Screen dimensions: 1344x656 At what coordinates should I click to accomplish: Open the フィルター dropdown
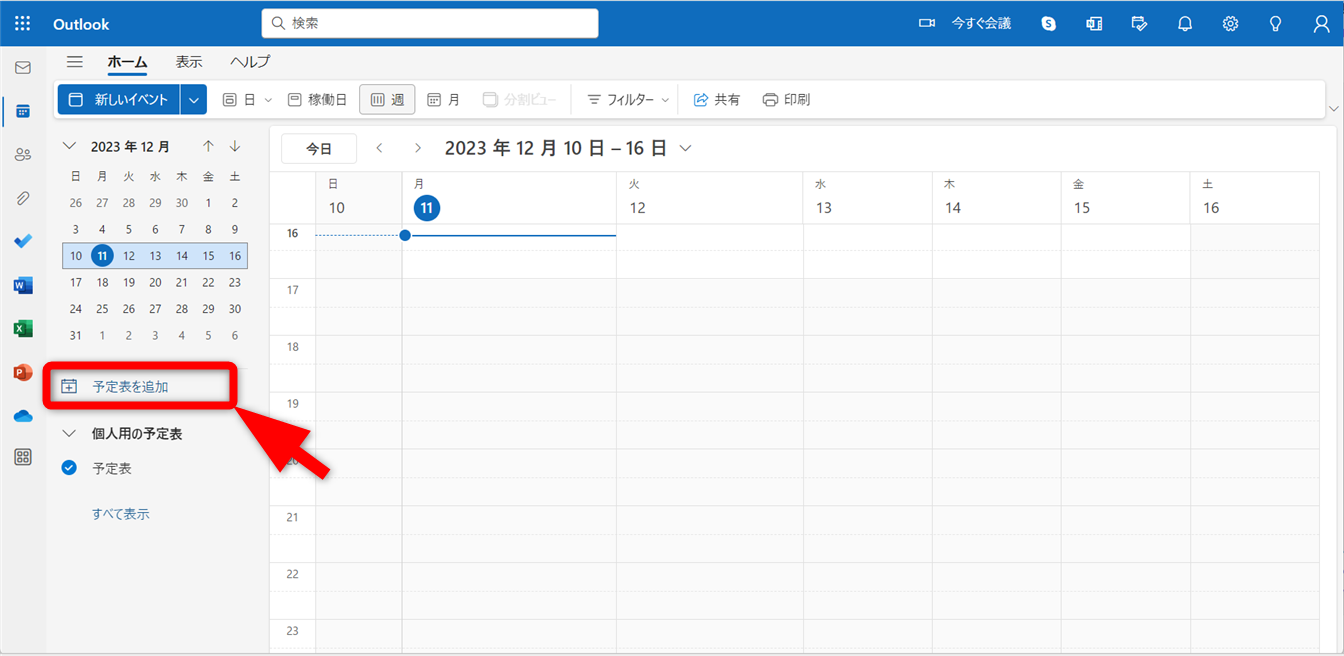tap(628, 100)
